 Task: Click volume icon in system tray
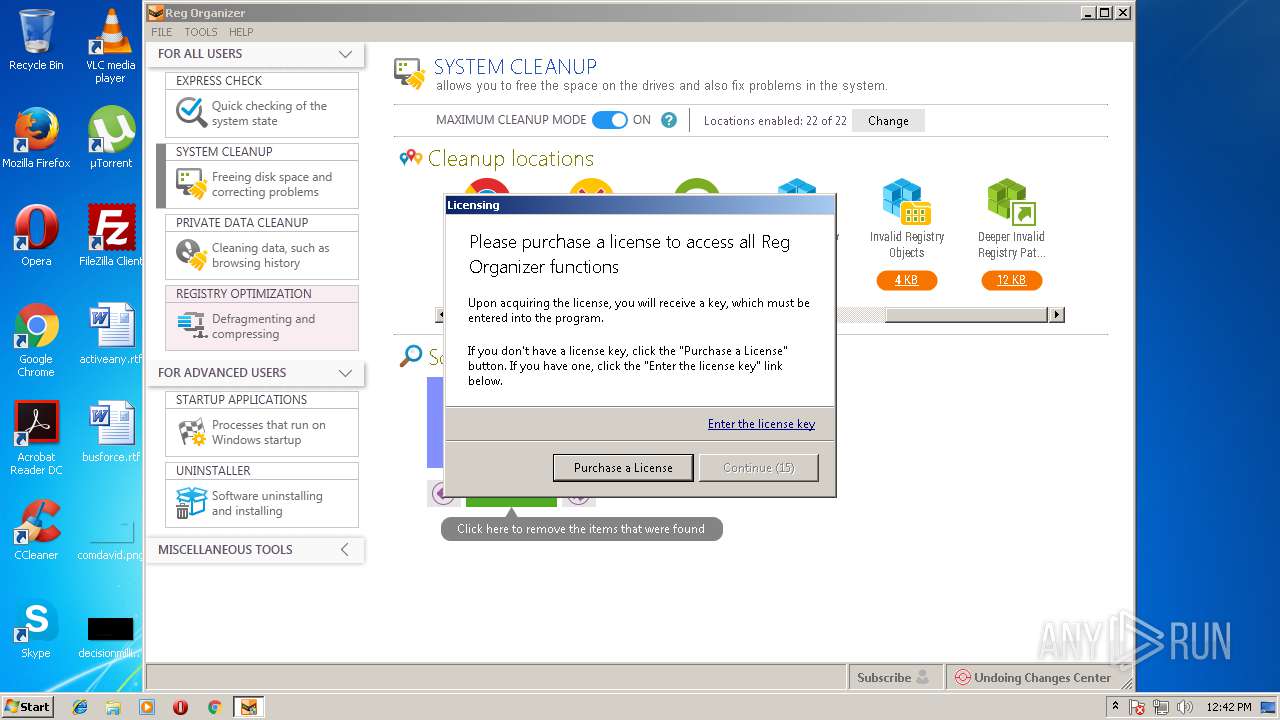1185,707
